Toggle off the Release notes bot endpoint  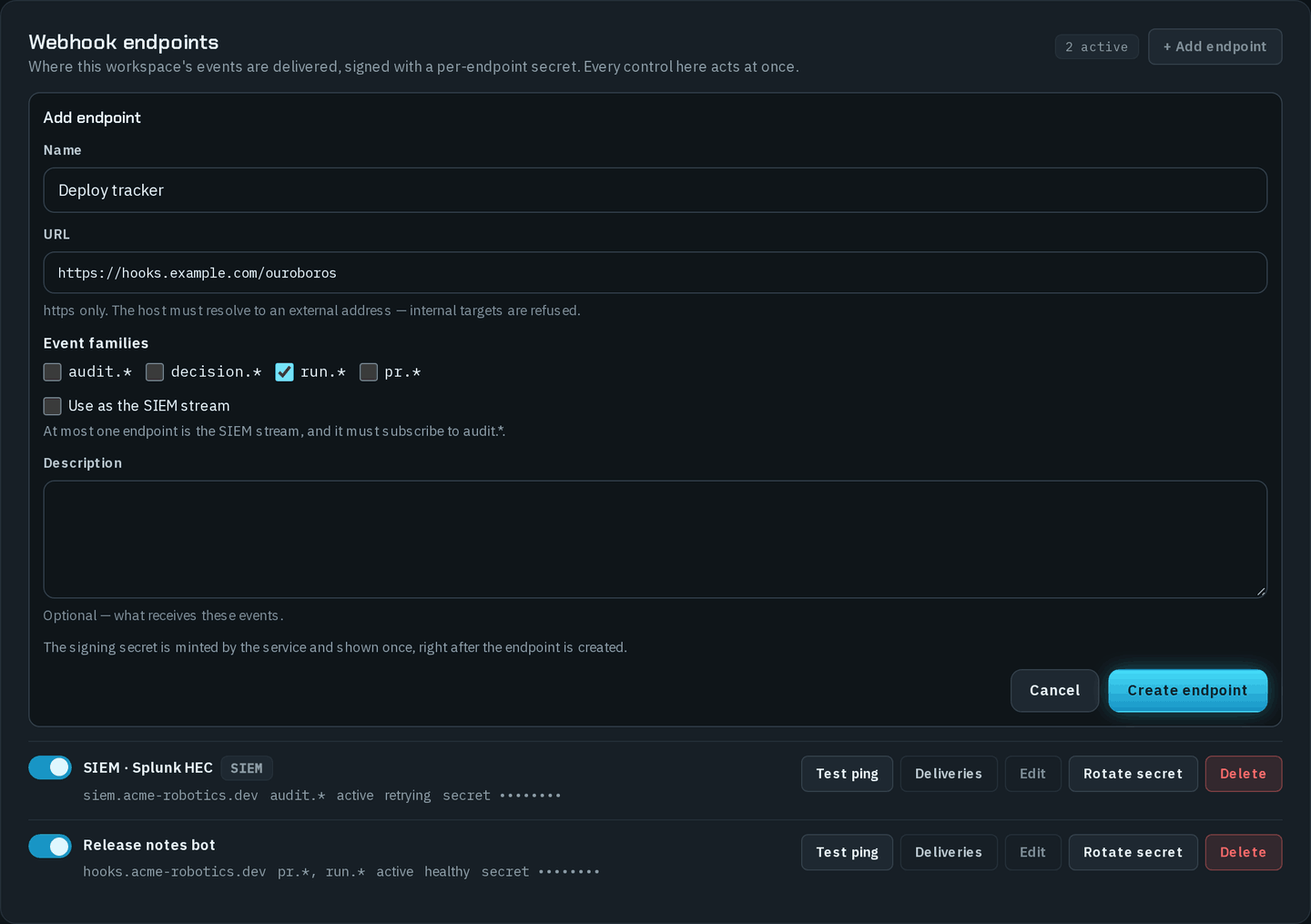coord(49,846)
